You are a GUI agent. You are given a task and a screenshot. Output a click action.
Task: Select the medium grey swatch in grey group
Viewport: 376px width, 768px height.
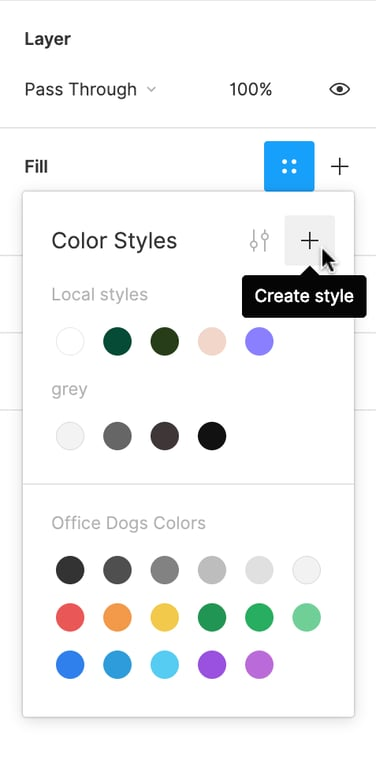click(x=118, y=436)
